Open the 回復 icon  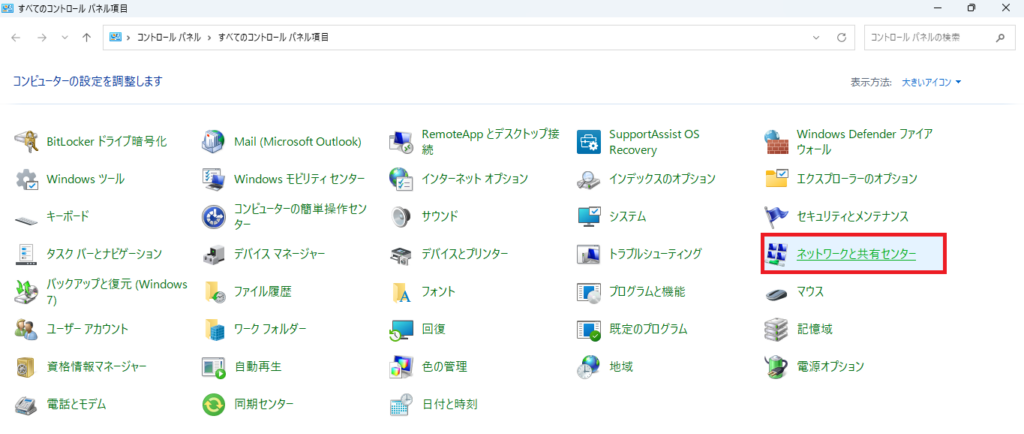click(401, 329)
